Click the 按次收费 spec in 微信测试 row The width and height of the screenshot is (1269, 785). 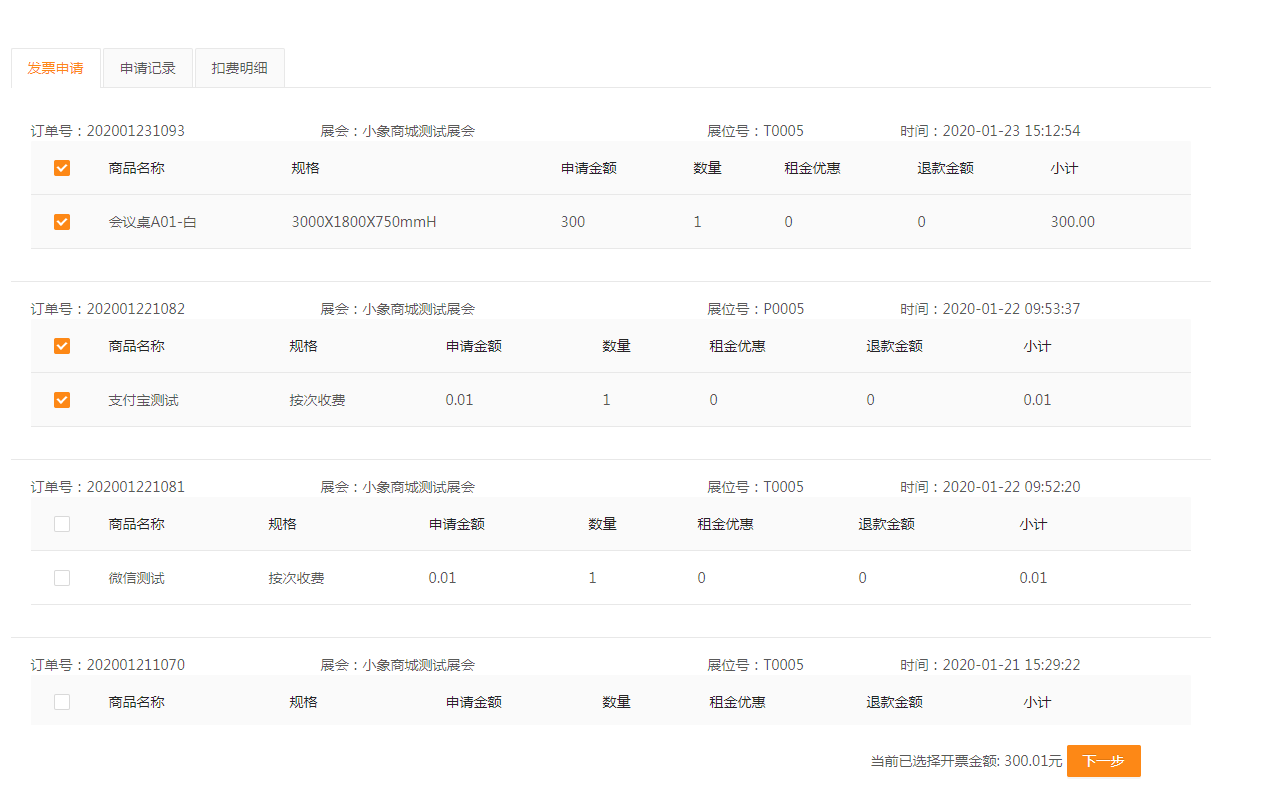click(297, 578)
